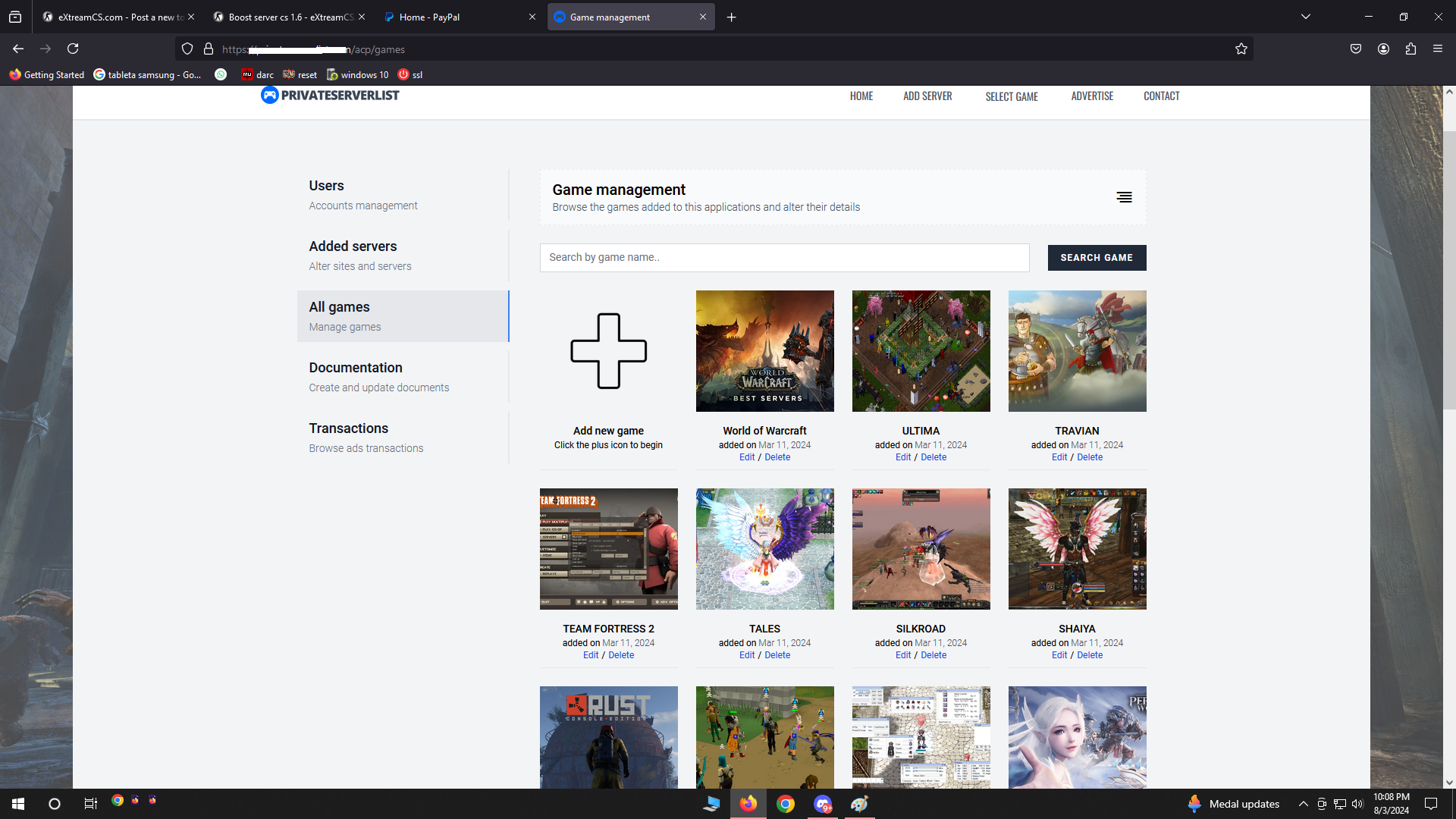Screen dimensions: 1456x819
Task: Click the plus icon to add new game
Action: (608, 351)
